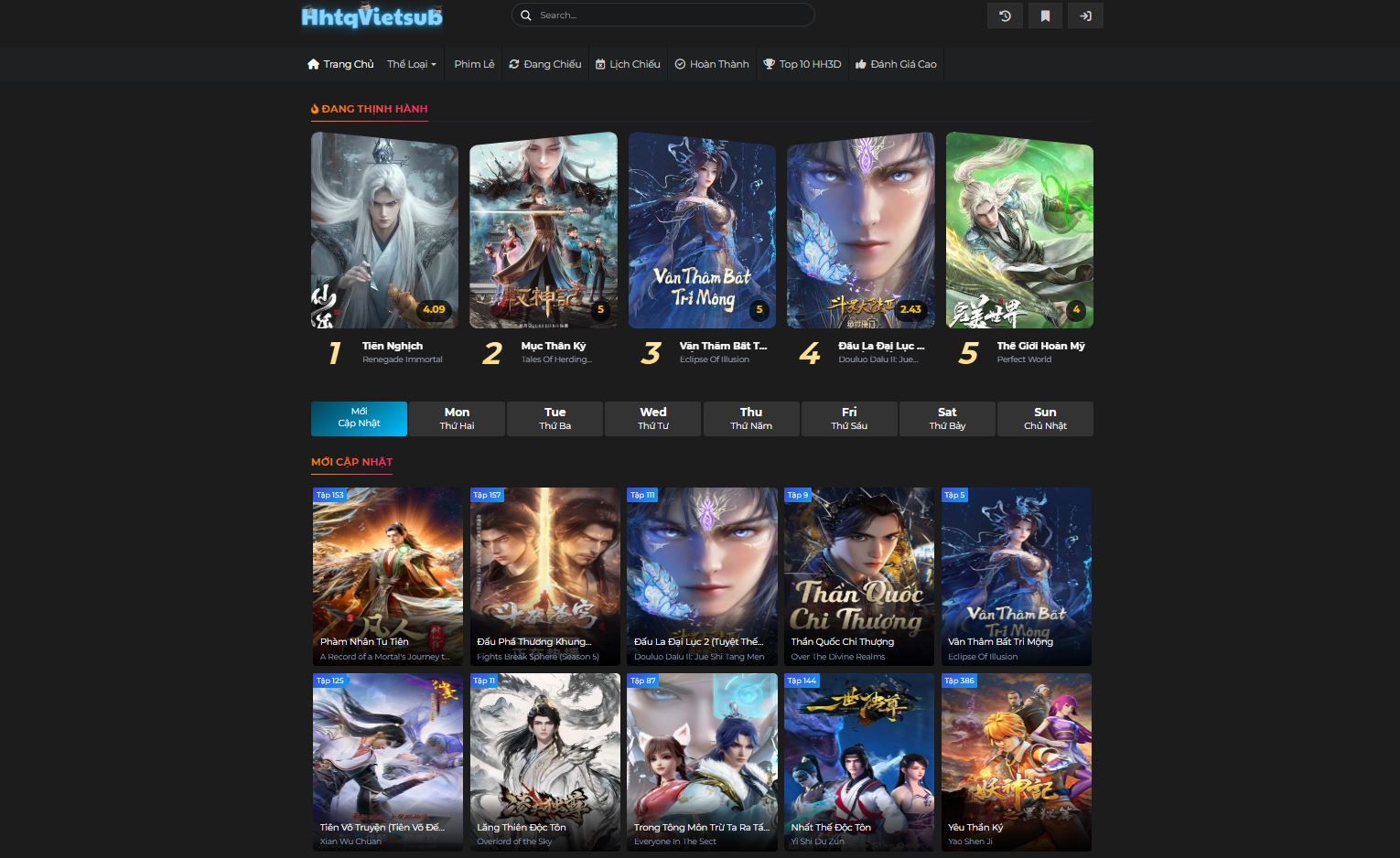Image resolution: width=1400 pixels, height=858 pixels.
Task: Open trending poster Thế Giới Hoàn Mỹ
Action: [x=1019, y=231]
